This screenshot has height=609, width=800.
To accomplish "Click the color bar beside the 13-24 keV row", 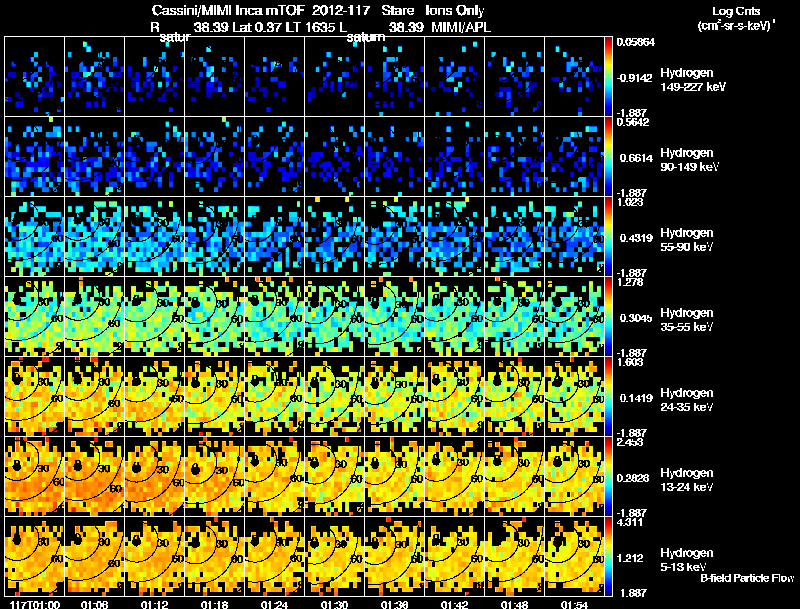I will tap(608, 477).
